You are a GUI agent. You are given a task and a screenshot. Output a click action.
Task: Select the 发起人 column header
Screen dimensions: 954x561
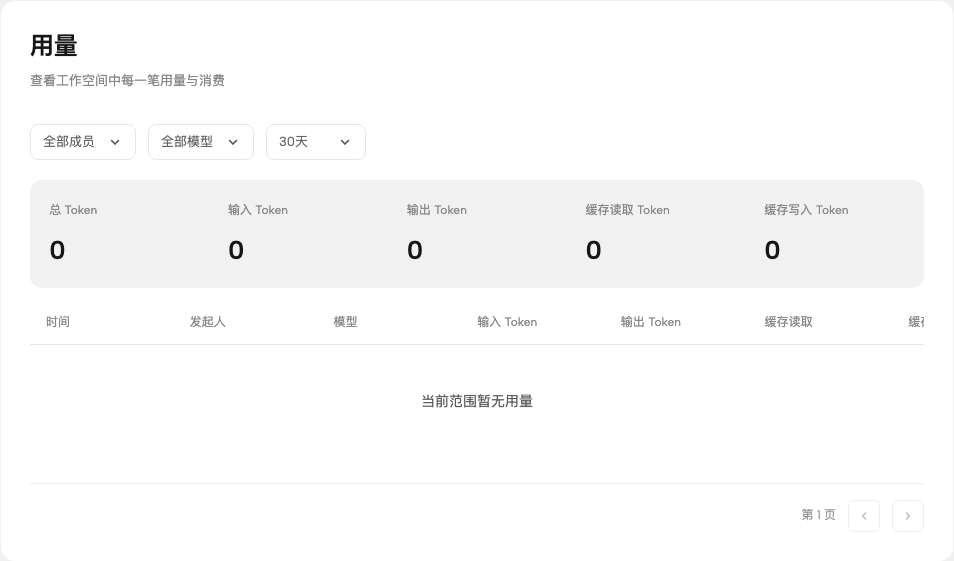207,322
